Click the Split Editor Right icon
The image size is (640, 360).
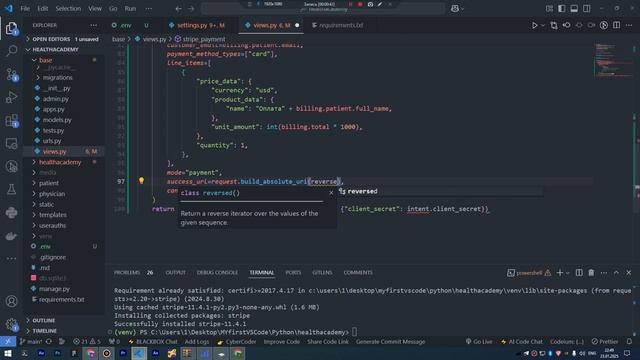pos(616,25)
